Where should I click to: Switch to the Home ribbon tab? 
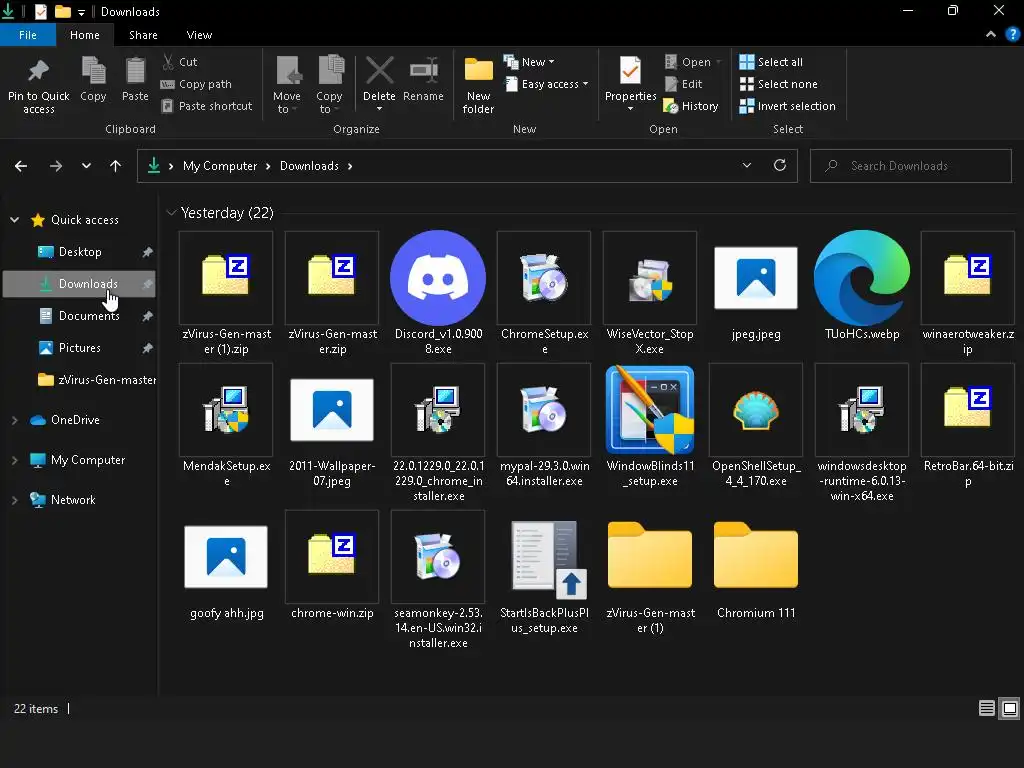pos(85,35)
